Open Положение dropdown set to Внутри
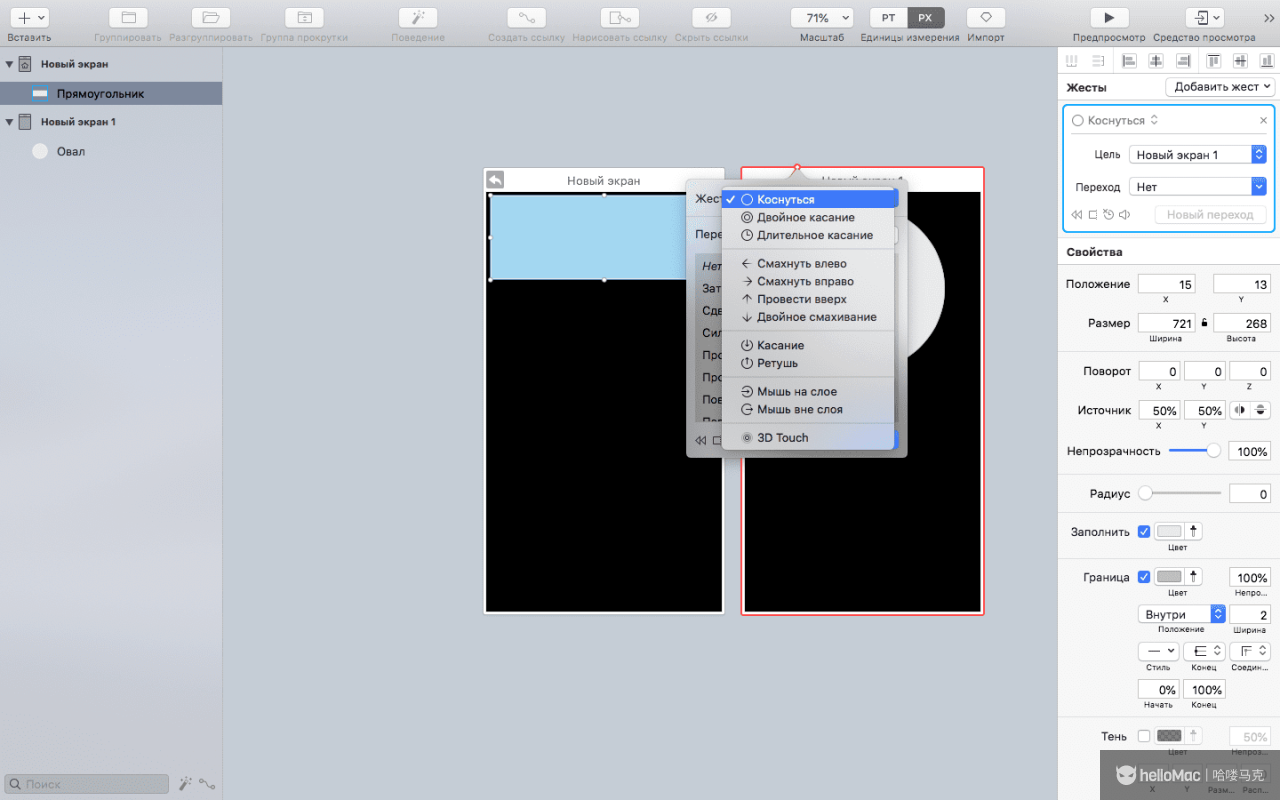This screenshot has width=1280, height=800. point(1182,614)
